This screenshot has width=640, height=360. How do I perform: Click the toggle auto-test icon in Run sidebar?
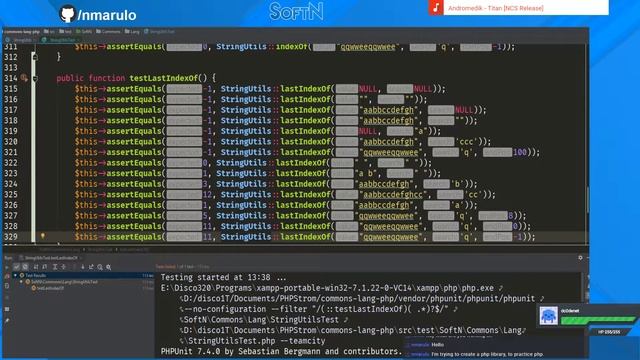pos(7,287)
